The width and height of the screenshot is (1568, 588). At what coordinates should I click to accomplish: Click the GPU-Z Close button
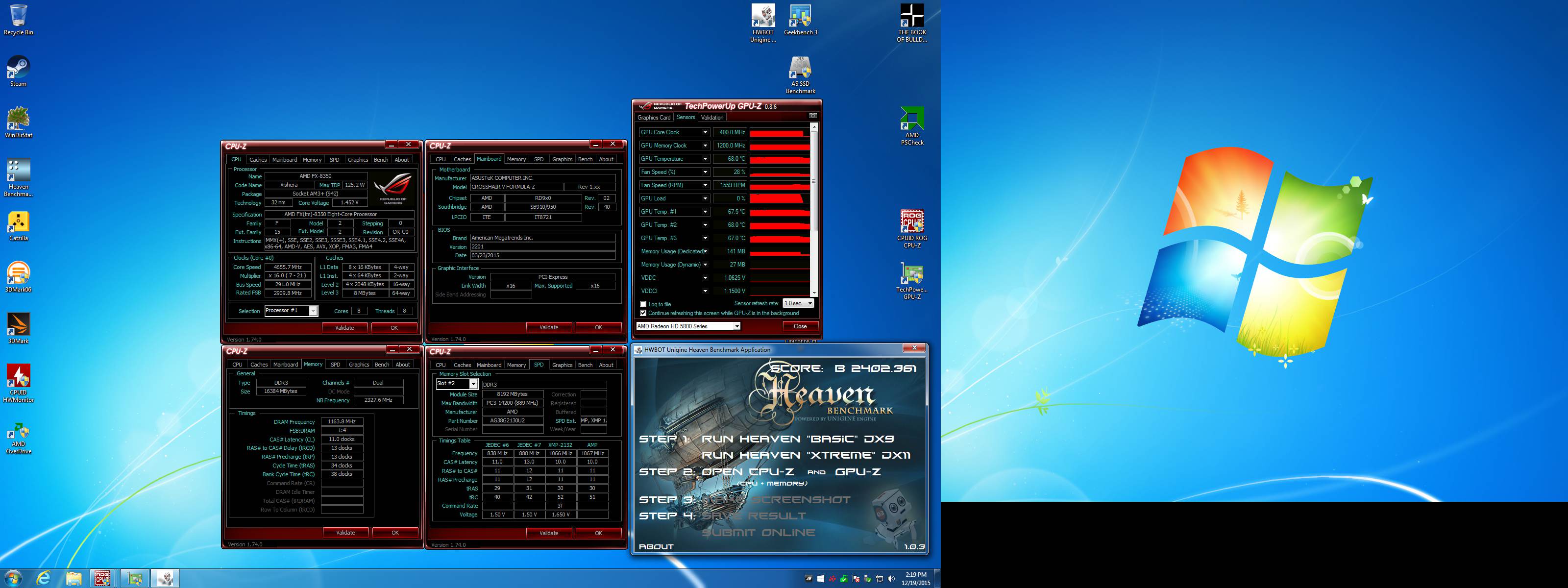coord(800,326)
